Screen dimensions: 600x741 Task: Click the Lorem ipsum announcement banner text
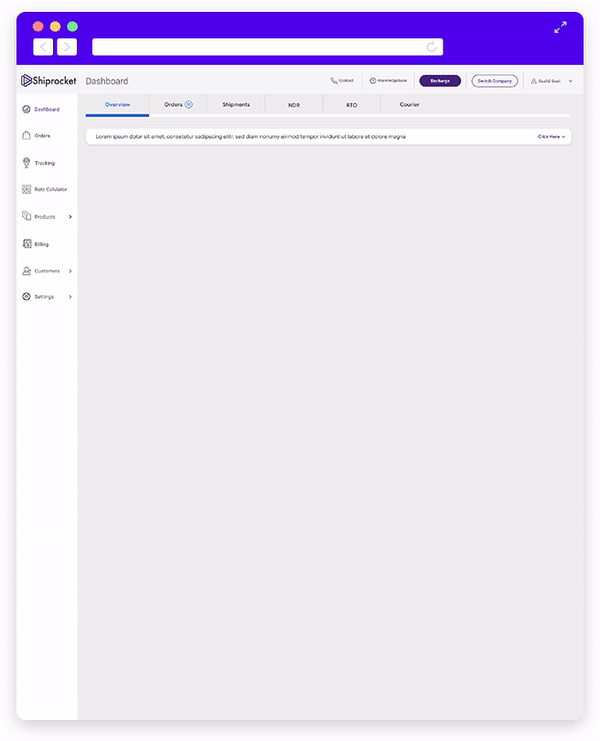[x=250, y=137]
